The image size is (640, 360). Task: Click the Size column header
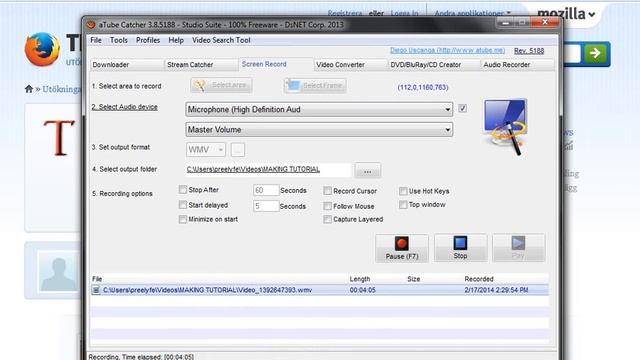pos(413,279)
